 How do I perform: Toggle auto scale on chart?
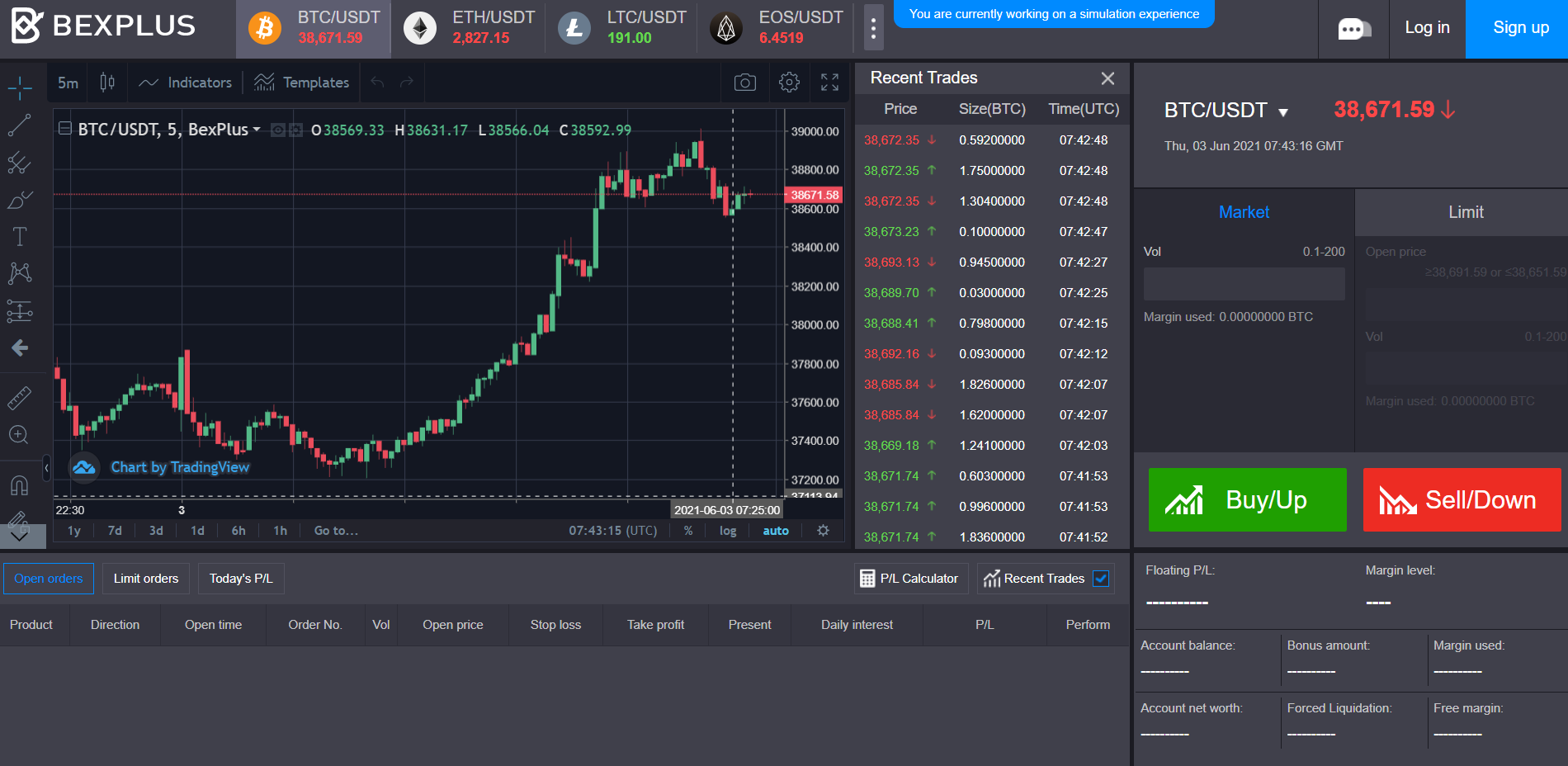(776, 531)
